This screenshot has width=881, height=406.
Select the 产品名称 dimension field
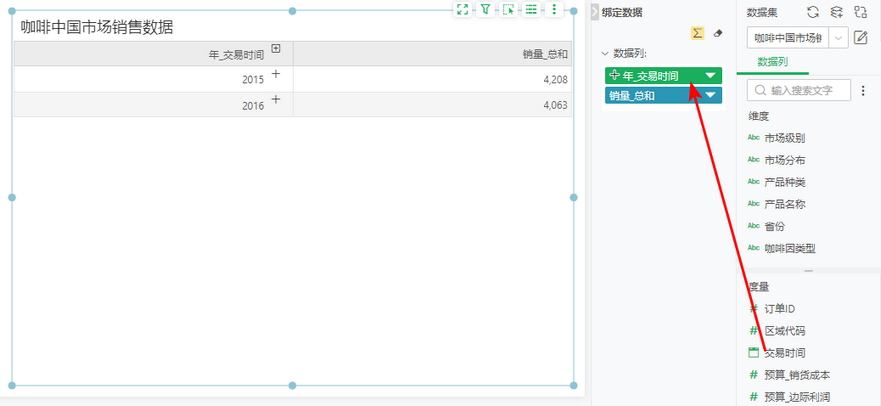785,204
